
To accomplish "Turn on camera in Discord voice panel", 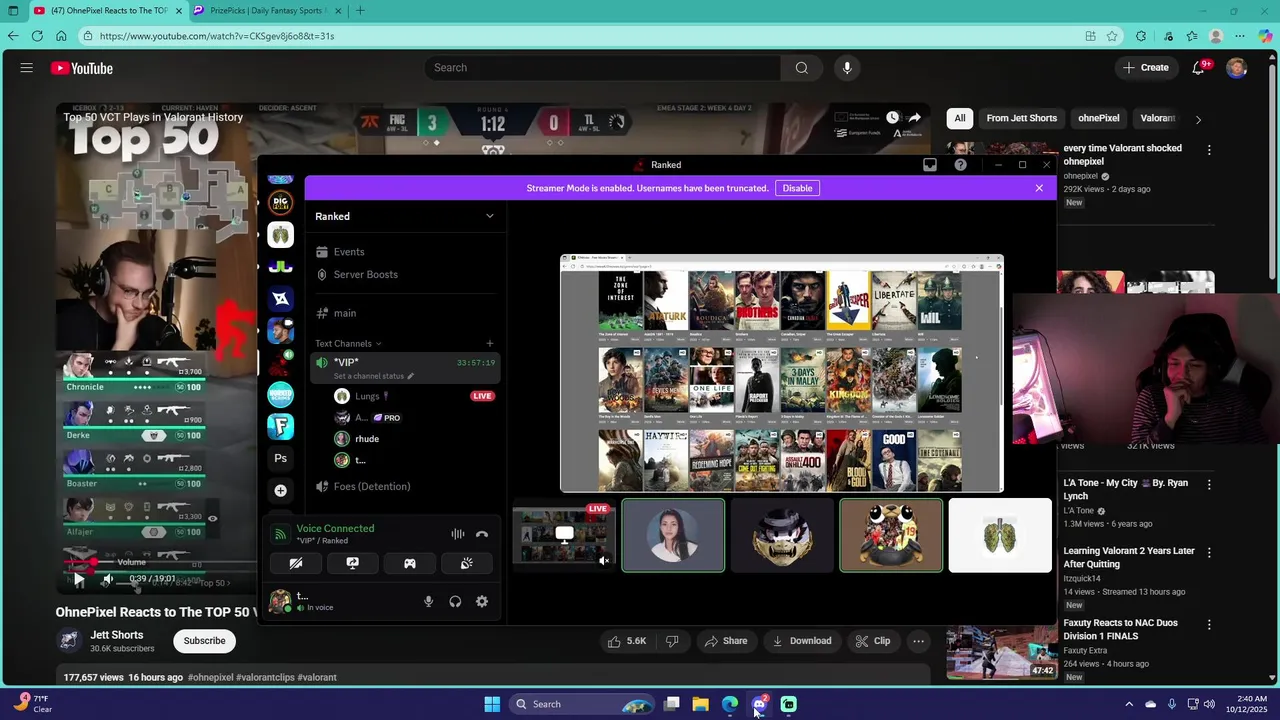I will pos(296,563).
